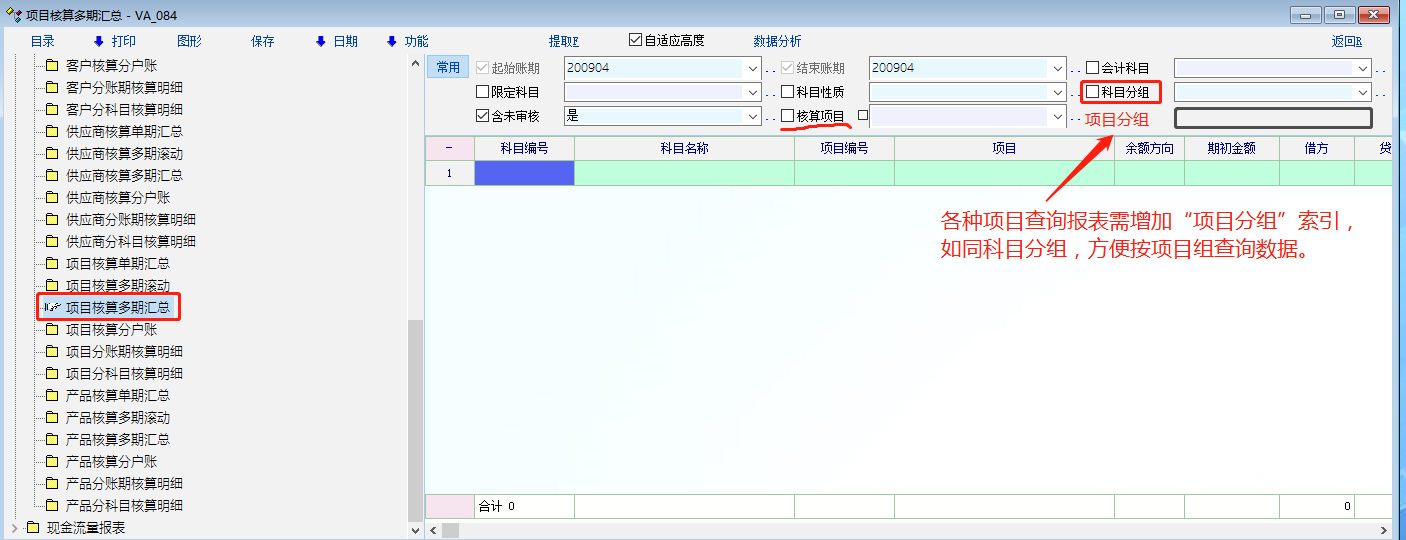Select 项目核算分户账 in the report tree
1406x540 pixels.
[x=111, y=330]
